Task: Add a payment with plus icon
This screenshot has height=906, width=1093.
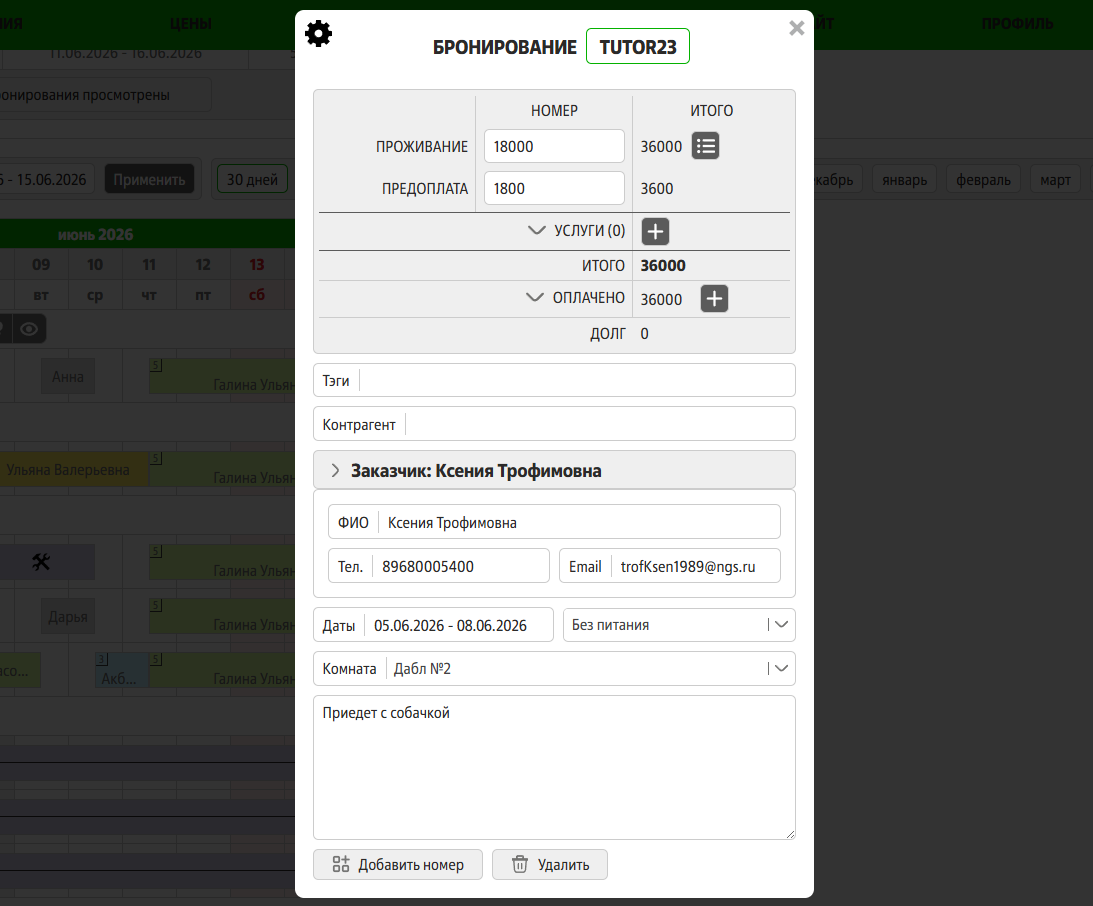Action: [714, 298]
